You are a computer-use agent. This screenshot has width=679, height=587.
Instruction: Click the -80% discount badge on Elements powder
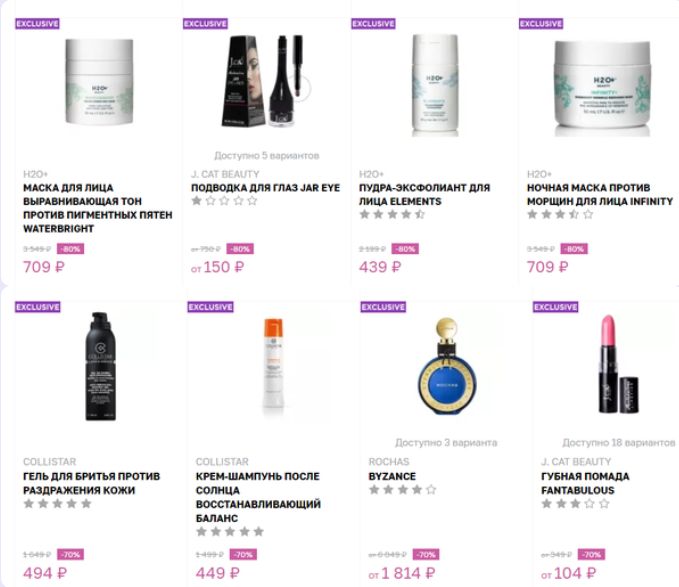click(x=405, y=249)
